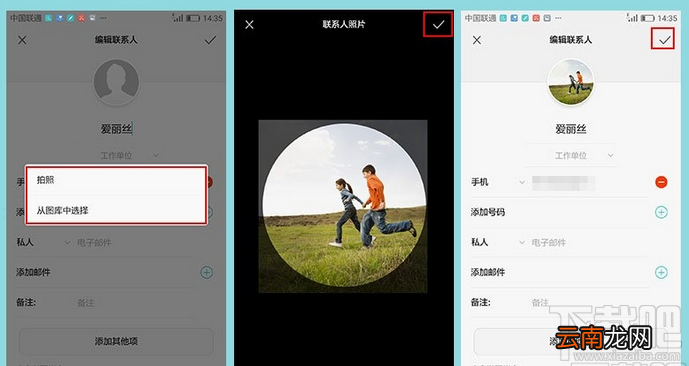Add a number with plus icon beside 添加号码
Image resolution: width=689 pixels, height=366 pixels.
[x=661, y=212]
